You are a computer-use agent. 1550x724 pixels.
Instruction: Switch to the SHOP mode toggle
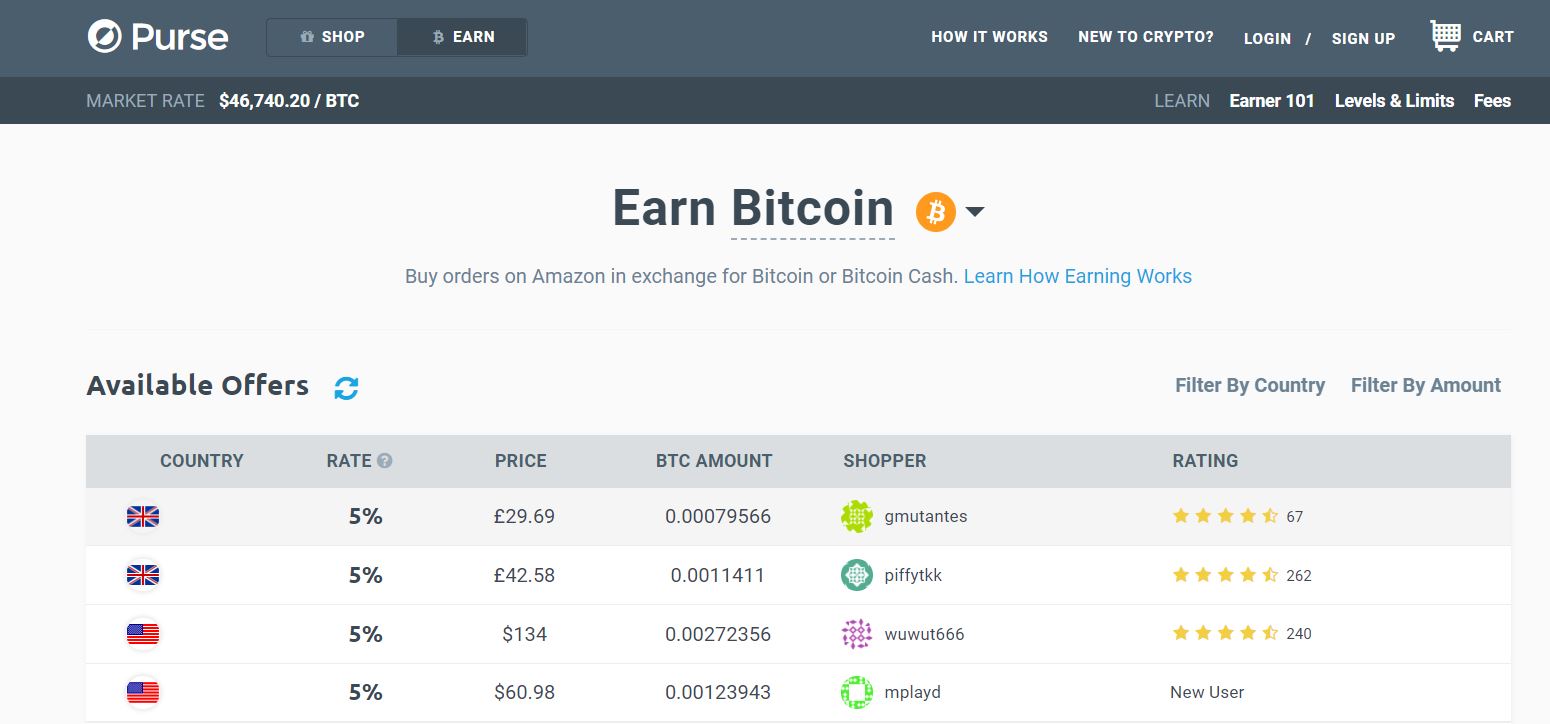[332, 37]
